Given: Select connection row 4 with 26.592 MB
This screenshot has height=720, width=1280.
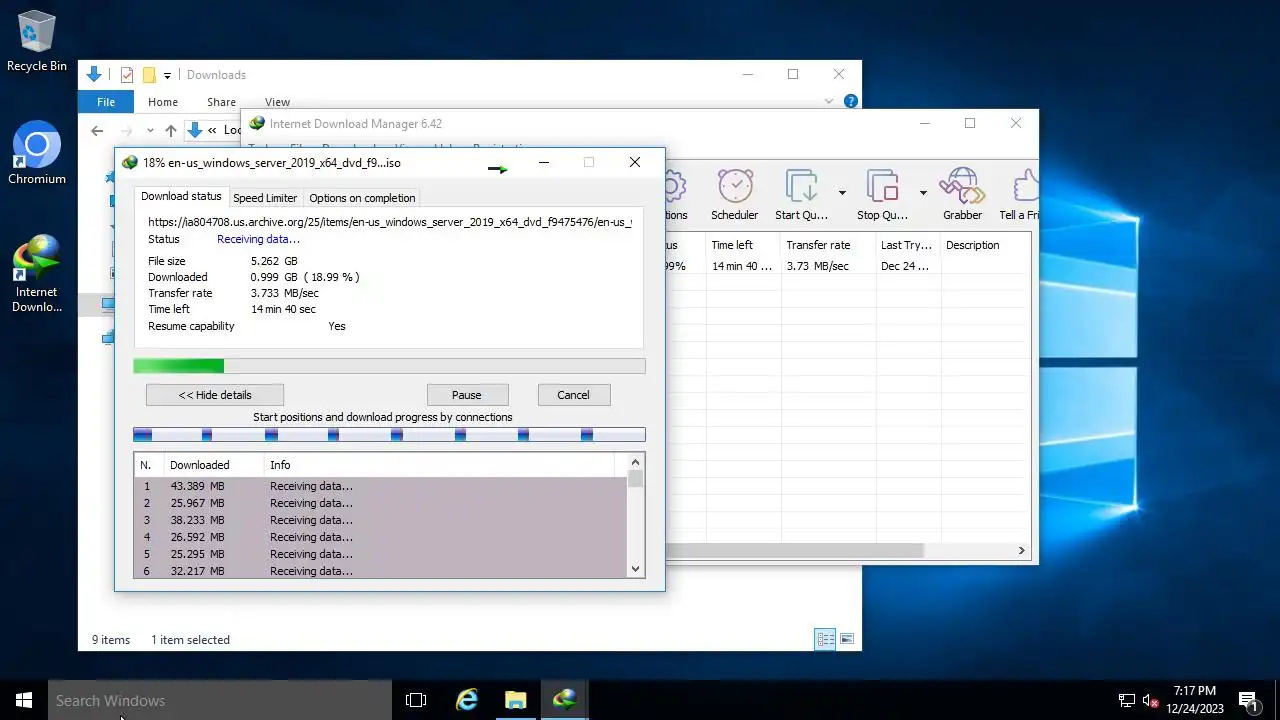Looking at the screenshot, I should (x=380, y=537).
